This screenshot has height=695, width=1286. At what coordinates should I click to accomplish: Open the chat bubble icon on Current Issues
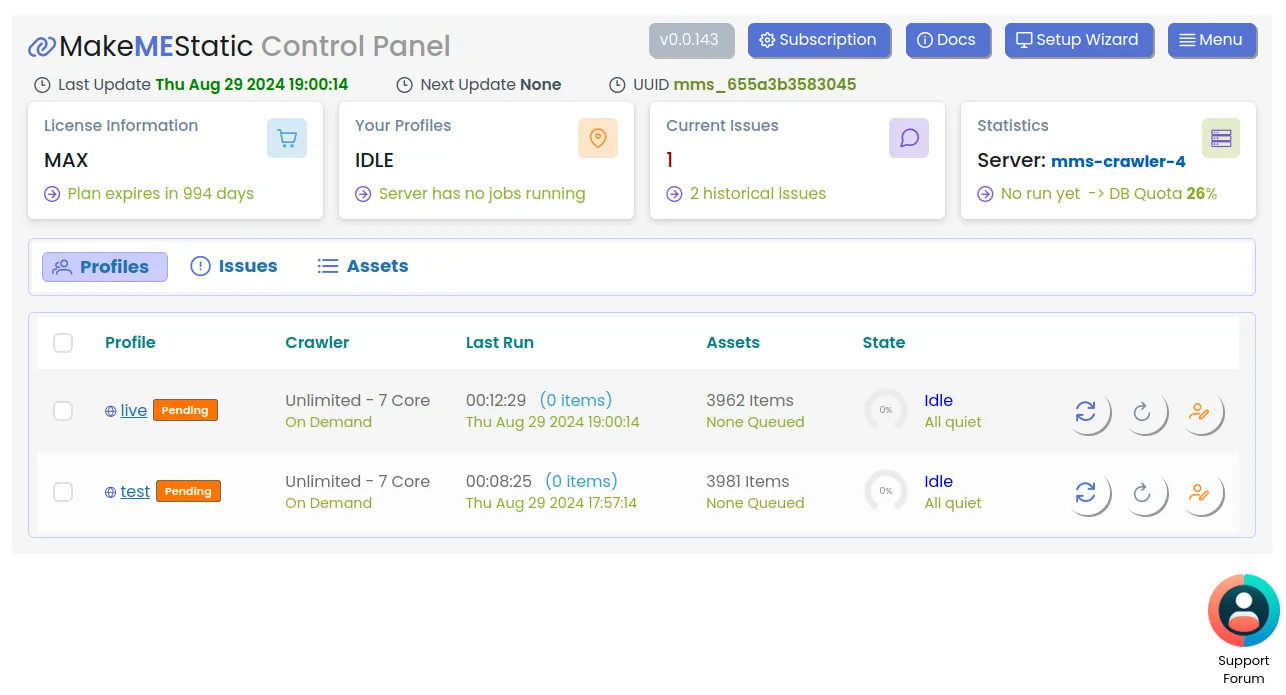[909, 138]
